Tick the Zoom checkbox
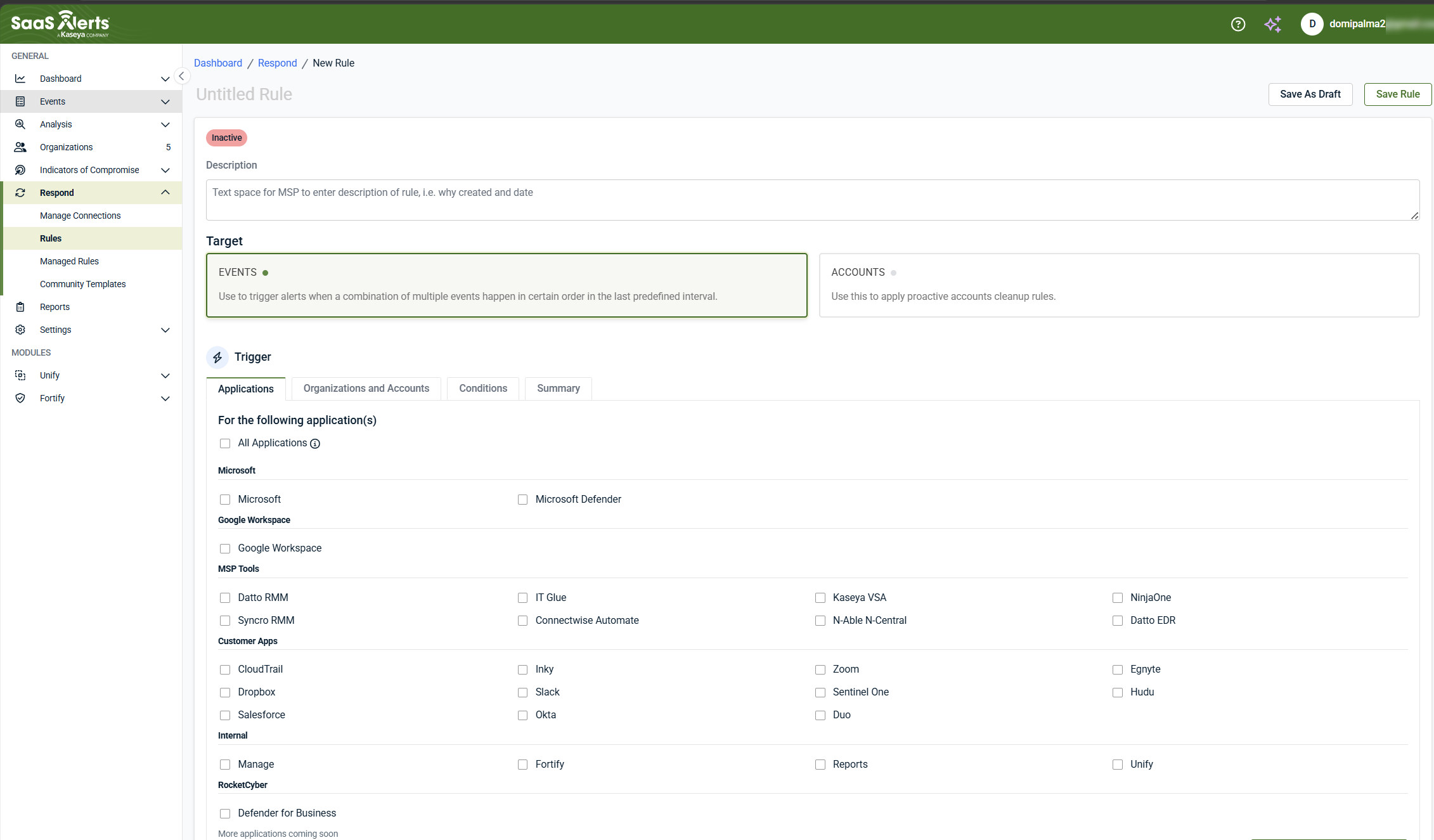Viewport: 1434px width, 840px height. pyautogui.click(x=820, y=669)
